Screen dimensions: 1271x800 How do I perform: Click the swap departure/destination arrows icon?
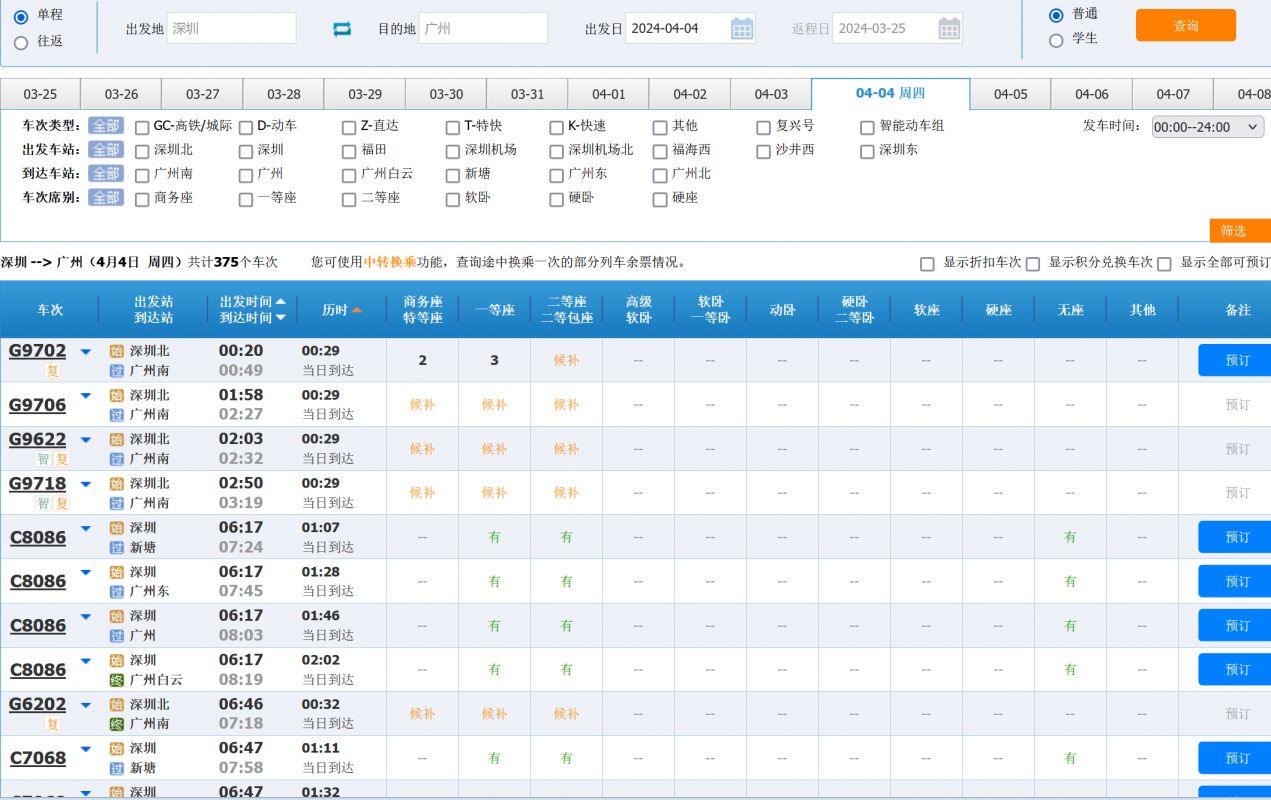(342, 28)
